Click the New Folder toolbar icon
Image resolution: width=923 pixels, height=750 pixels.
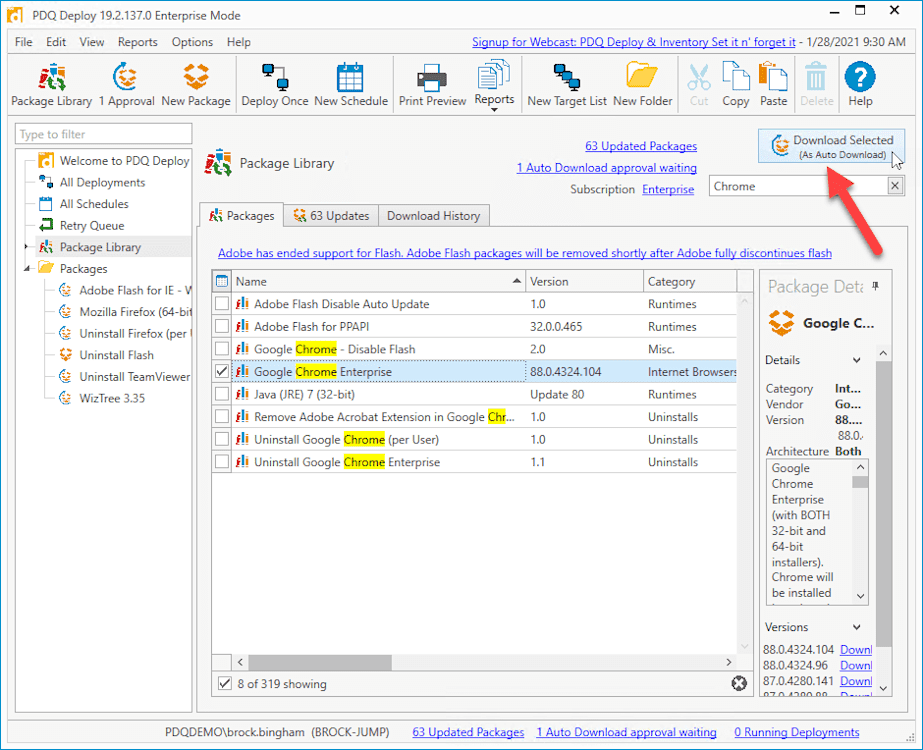click(x=642, y=85)
